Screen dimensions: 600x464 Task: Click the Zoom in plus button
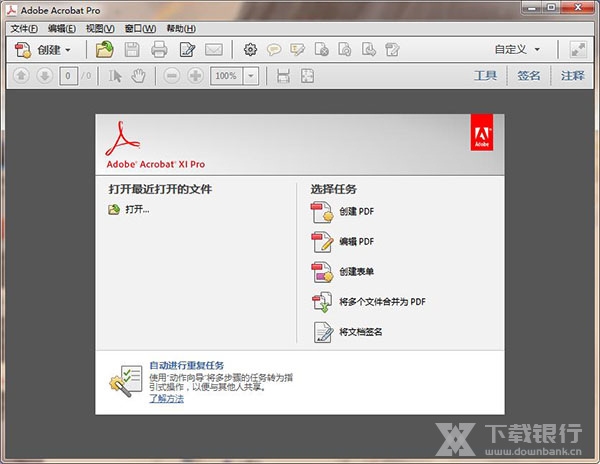[x=195, y=76]
